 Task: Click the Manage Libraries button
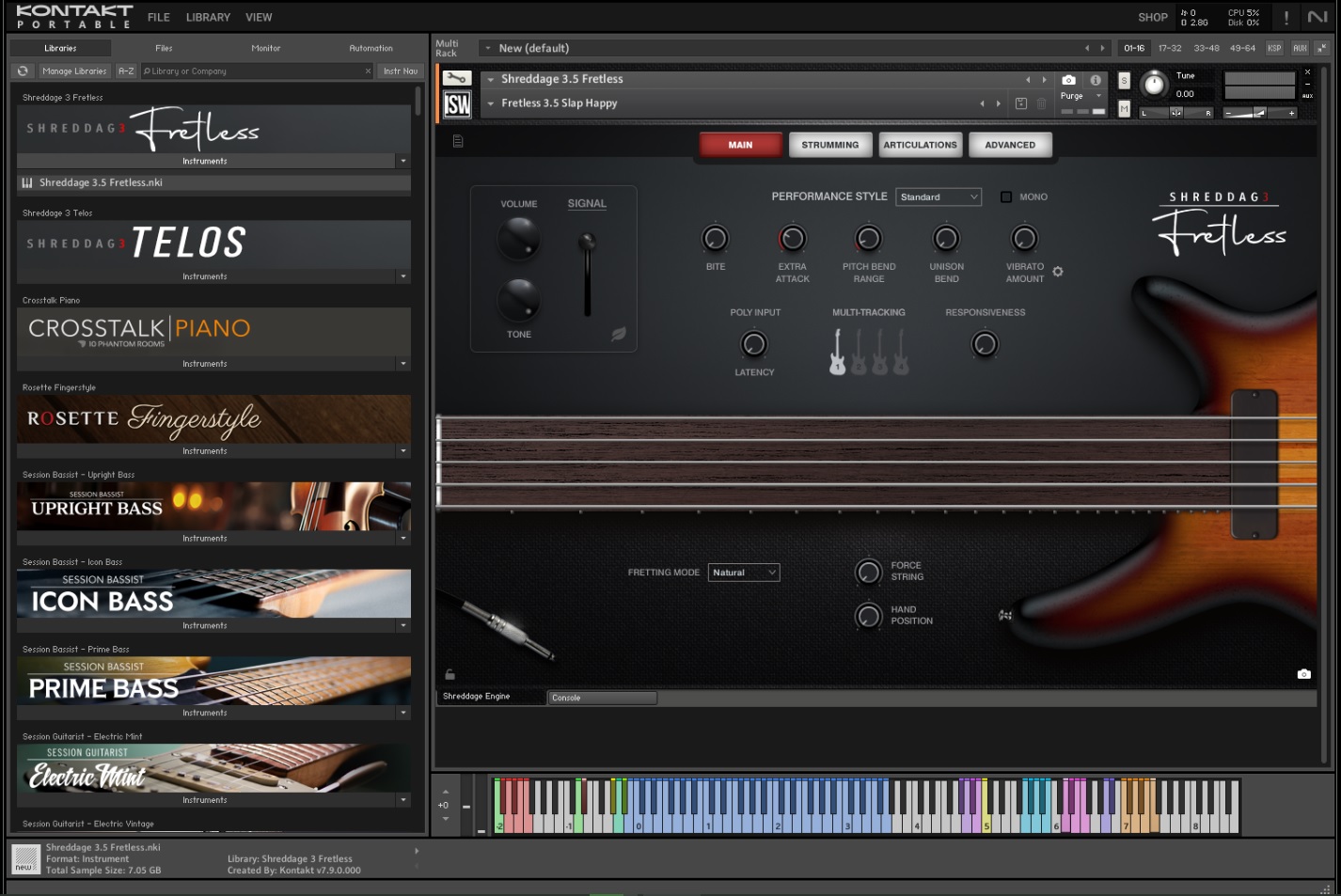74,71
